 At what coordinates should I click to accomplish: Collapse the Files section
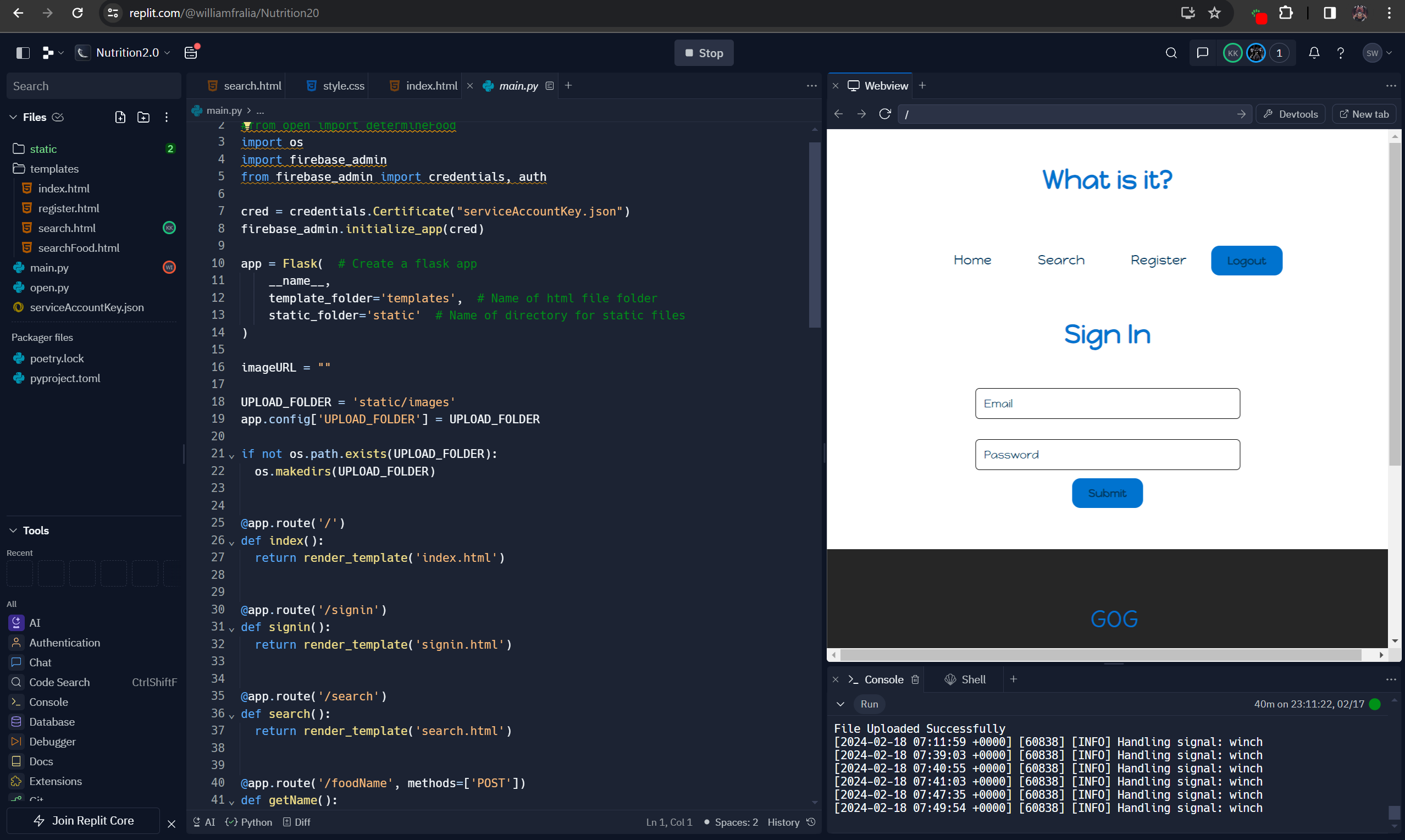14,117
